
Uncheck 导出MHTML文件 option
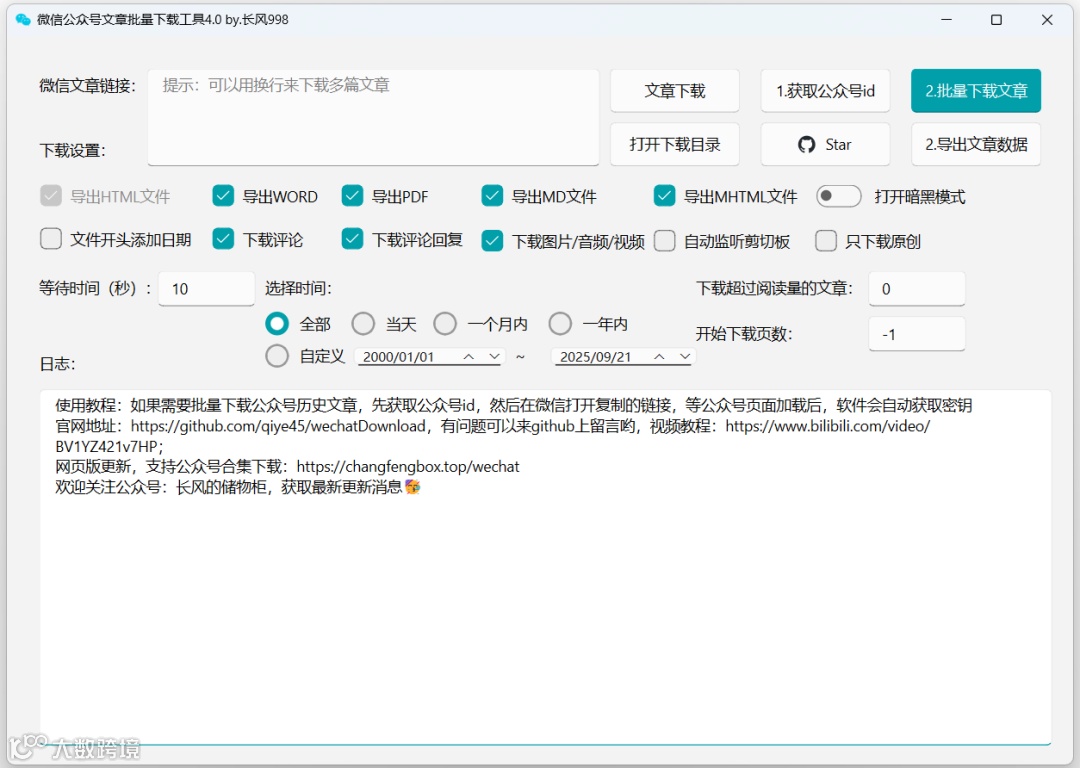664,196
